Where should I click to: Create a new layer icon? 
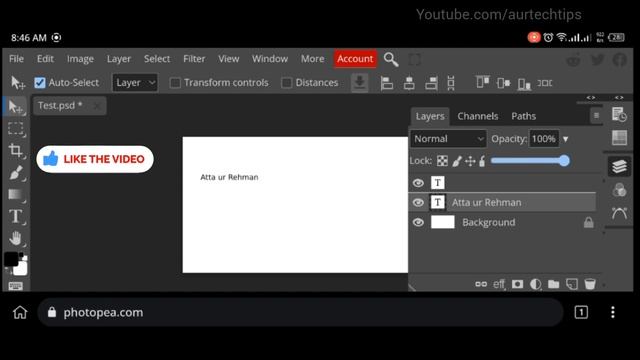pos(572,284)
